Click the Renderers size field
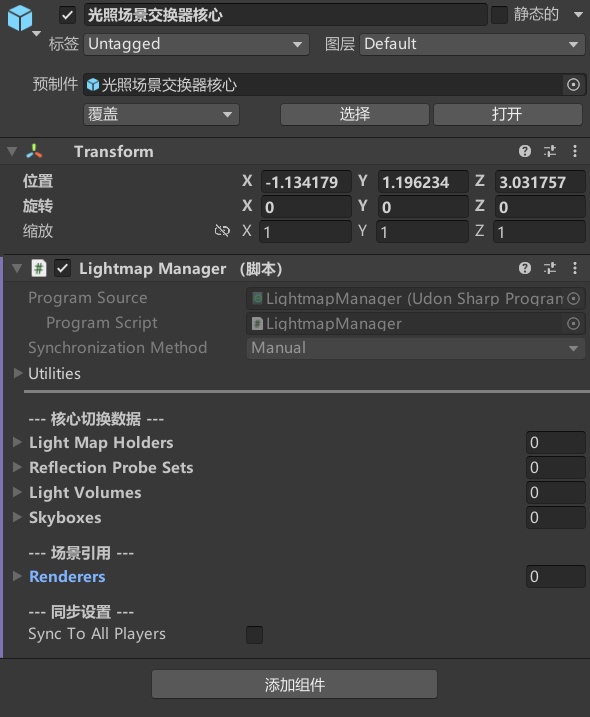Image resolution: width=590 pixels, height=717 pixels. point(556,577)
